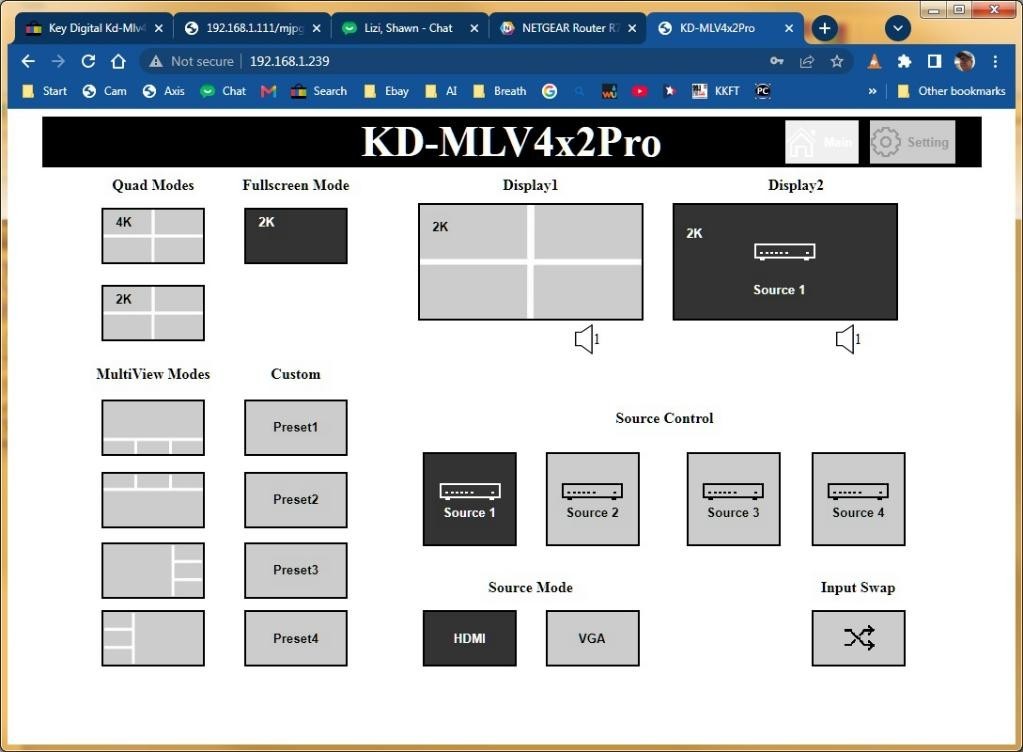
Task: Click the Display1 quad preview
Action: click(x=530, y=262)
